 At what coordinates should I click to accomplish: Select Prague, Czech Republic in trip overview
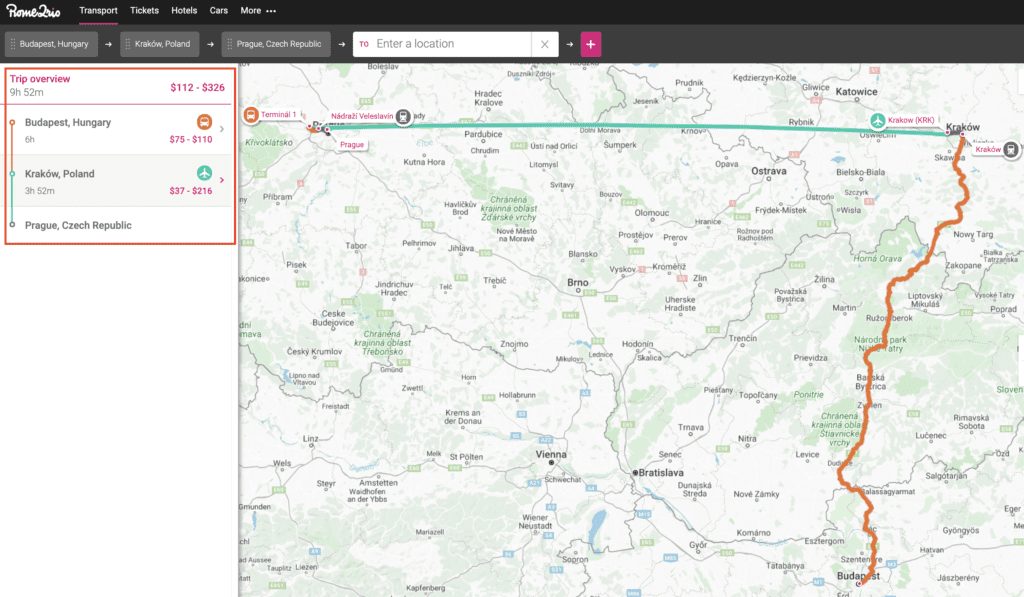tap(78, 225)
